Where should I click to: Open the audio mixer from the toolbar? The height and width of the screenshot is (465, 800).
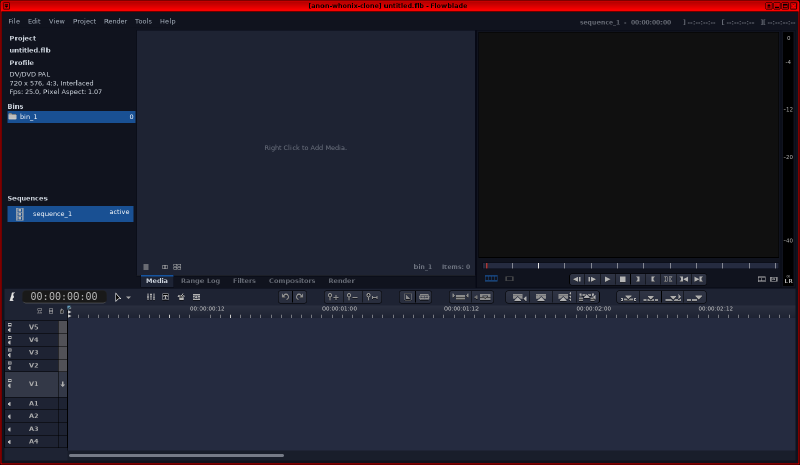pyautogui.click(x=151, y=297)
